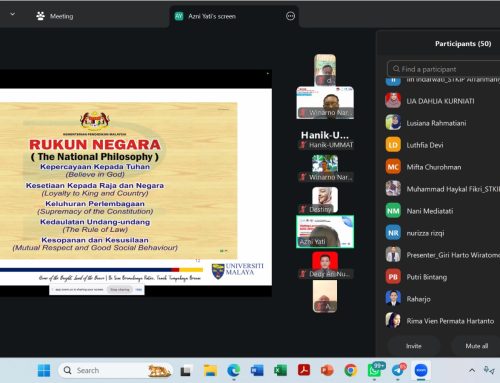The width and height of the screenshot is (500, 383).
Task: Select participant Muhammad Haykal Fikri
Action: coord(442,189)
